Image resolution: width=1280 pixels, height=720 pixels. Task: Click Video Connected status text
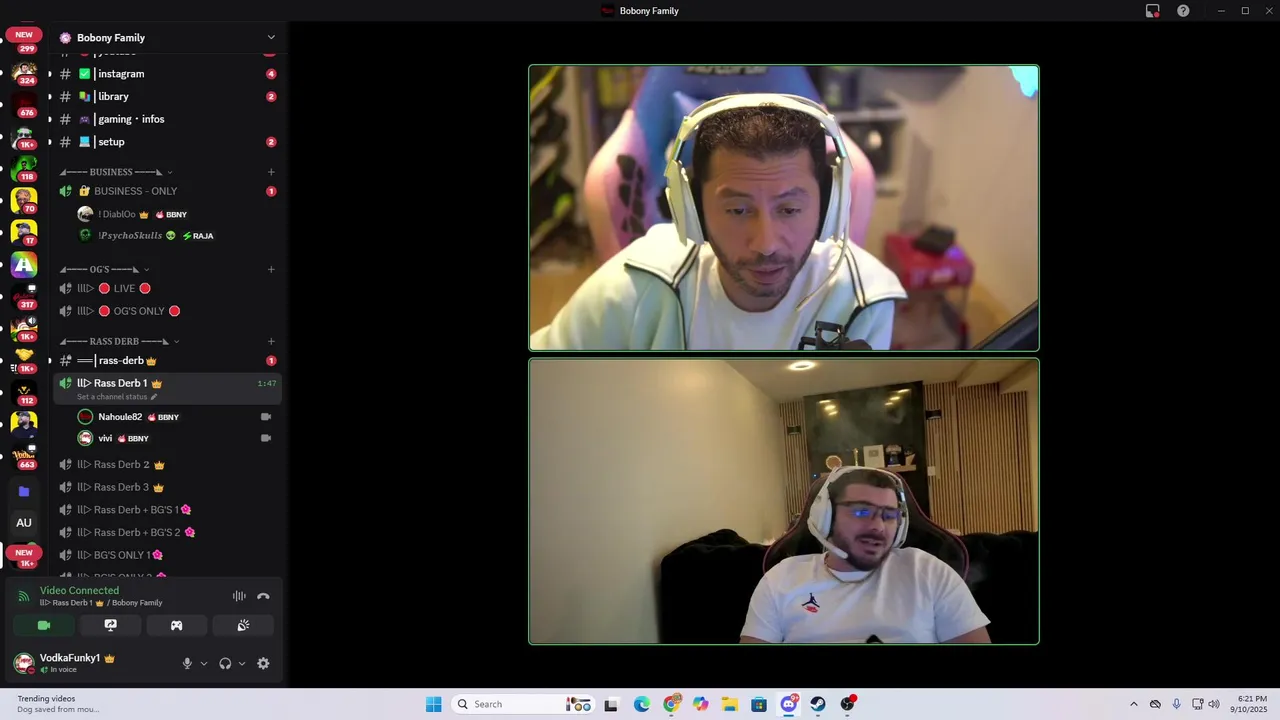79,591
